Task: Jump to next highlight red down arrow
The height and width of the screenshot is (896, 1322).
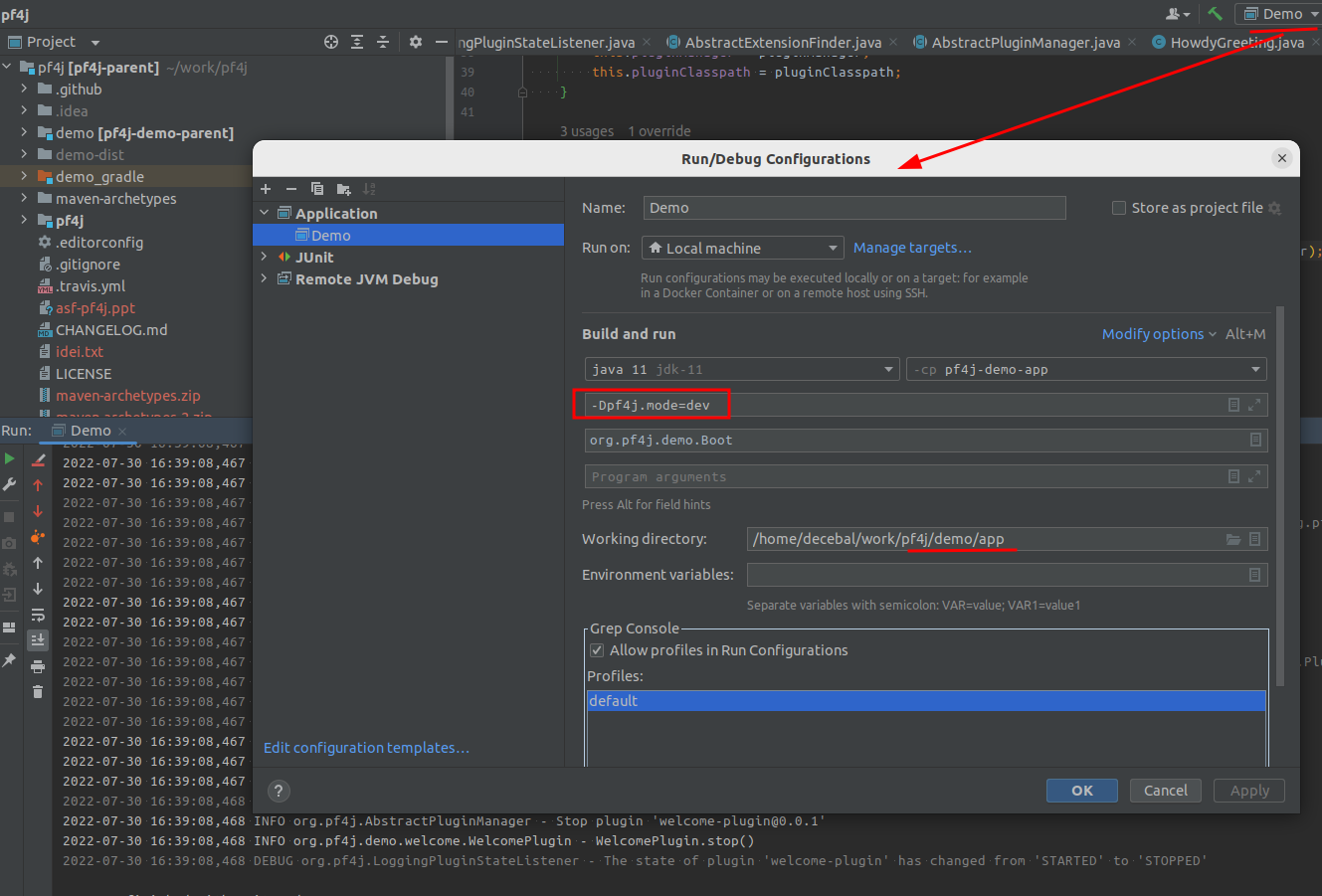Action: click(x=38, y=511)
